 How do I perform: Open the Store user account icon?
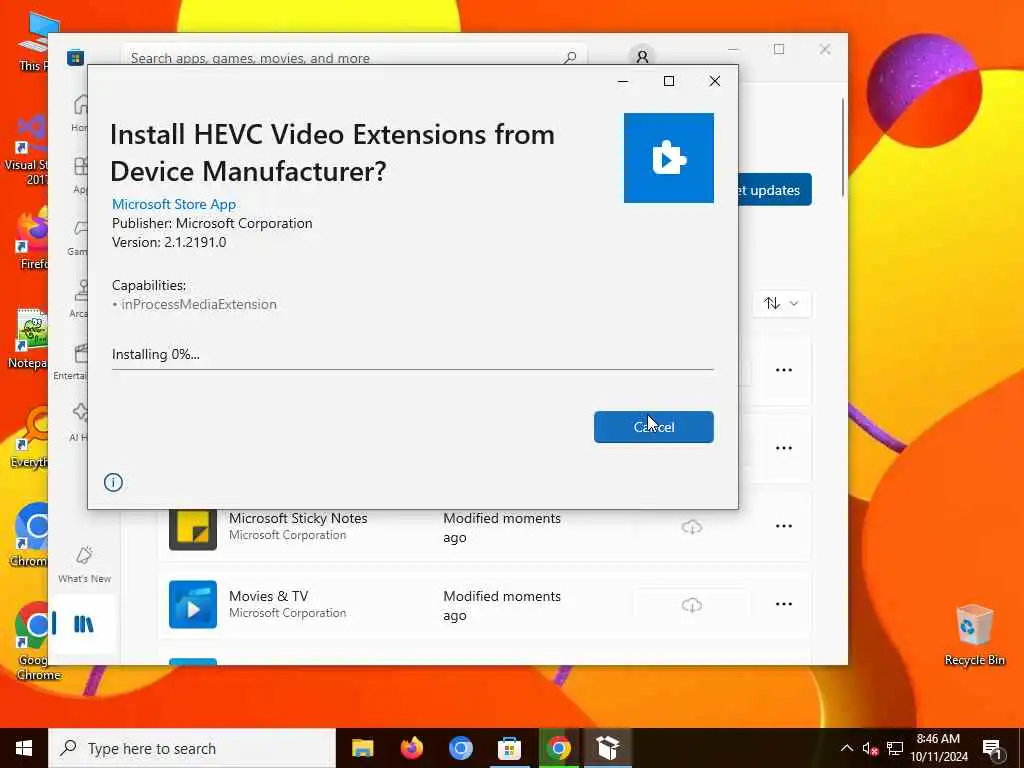642,57
